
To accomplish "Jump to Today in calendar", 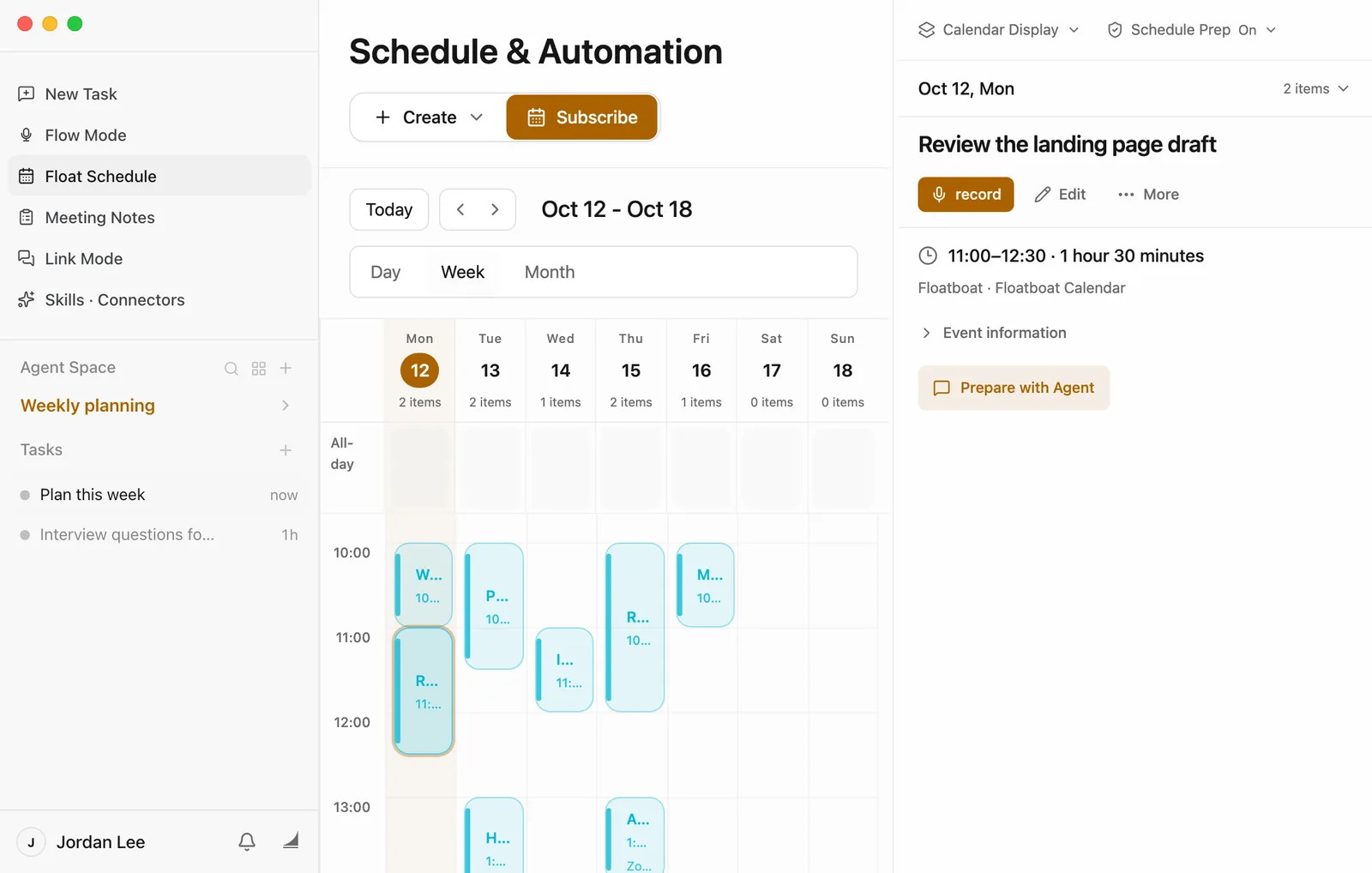I will [x=389, y=210].
